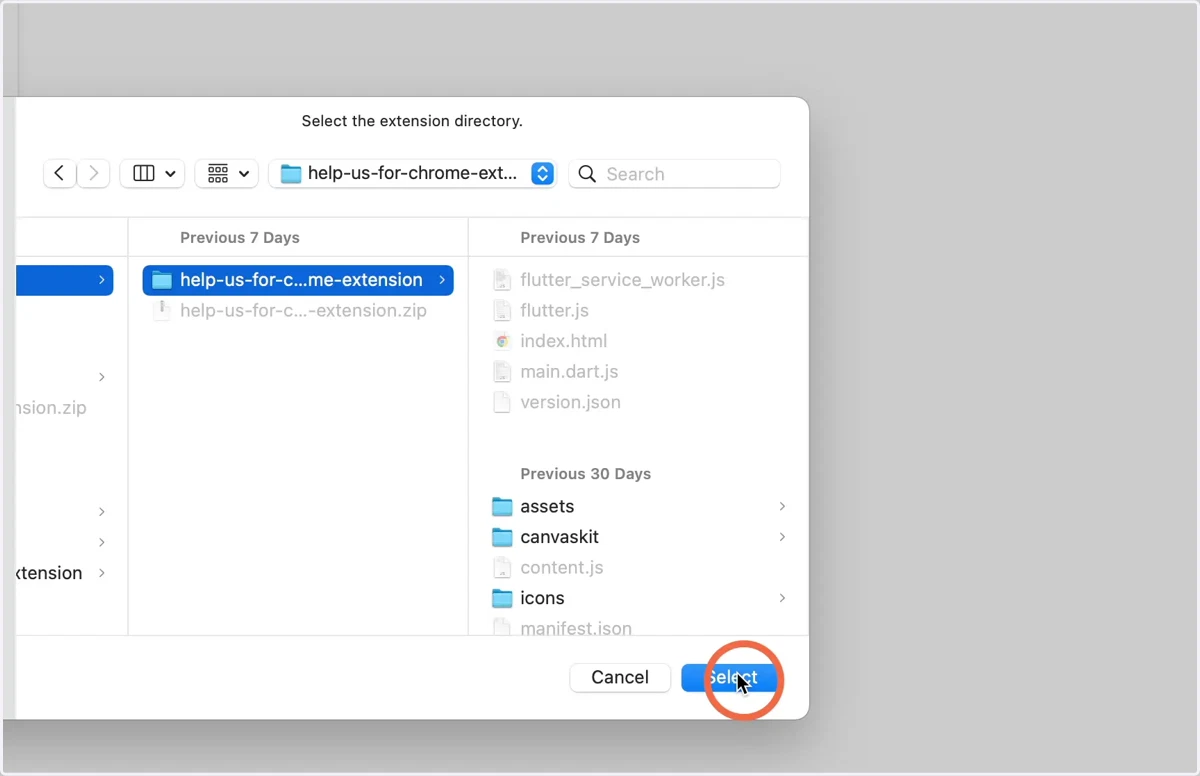Screen dimensions: 1200x776
Task: Click the content.js file icon
Action: [x=502, y=567]
